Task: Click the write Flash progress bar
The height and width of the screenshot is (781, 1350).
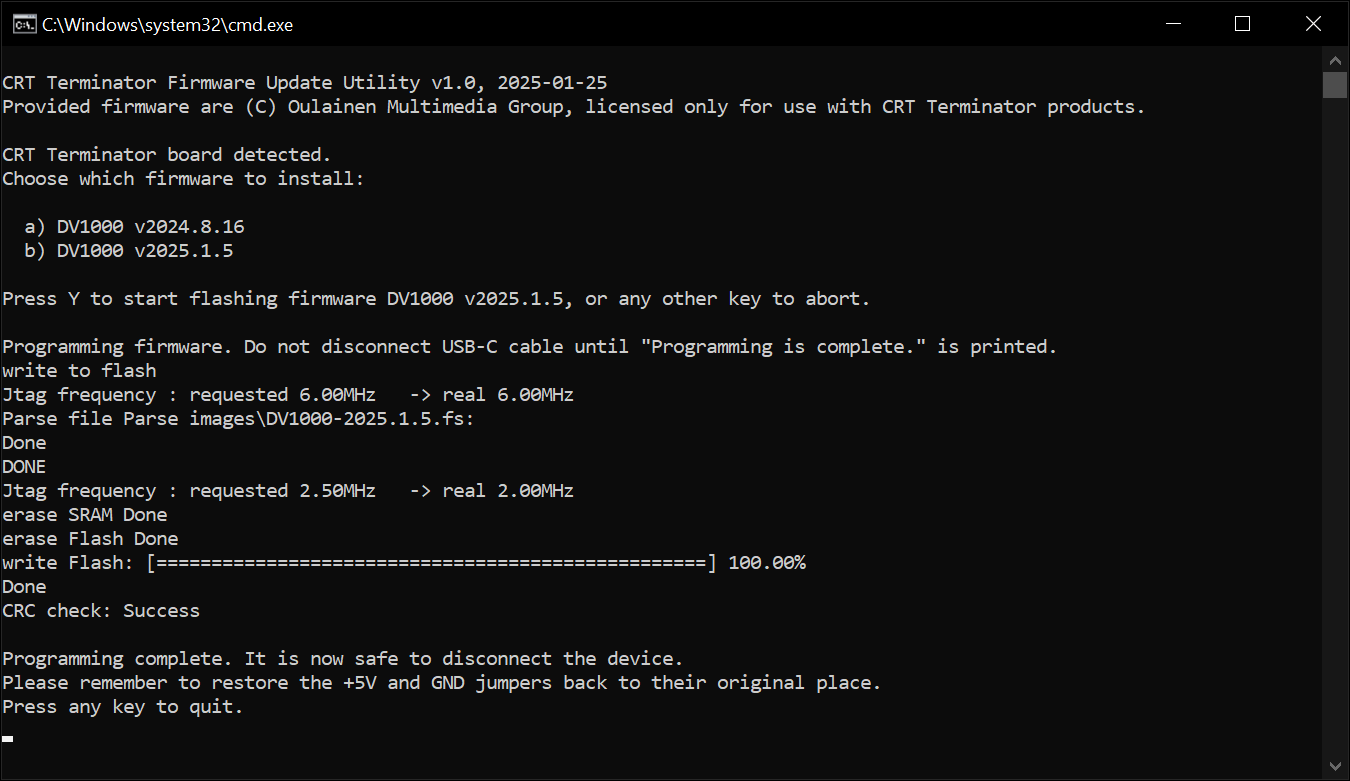Action: (431, 563)
